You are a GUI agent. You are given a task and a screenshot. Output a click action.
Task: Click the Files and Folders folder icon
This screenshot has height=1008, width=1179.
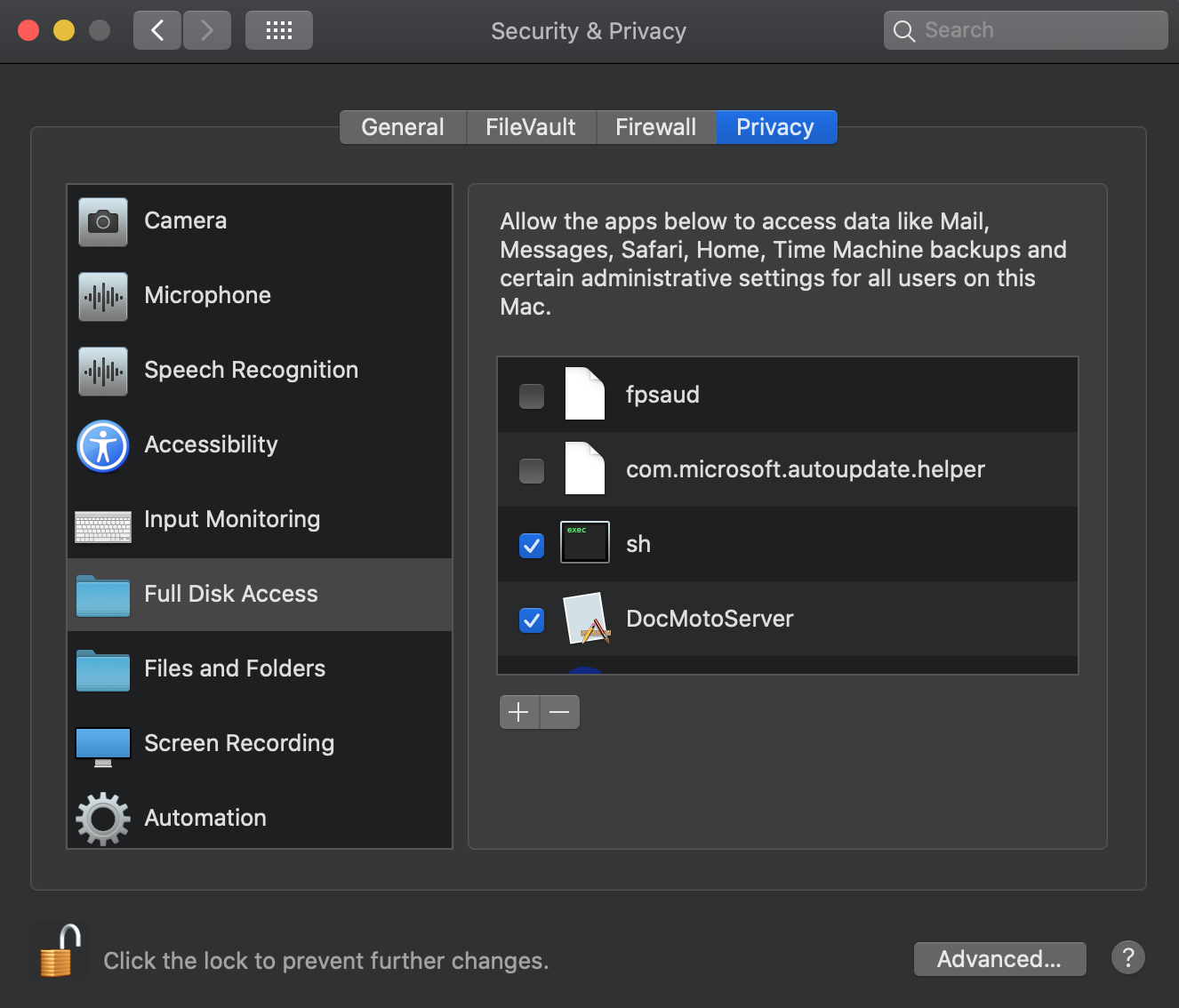point(103,670)
